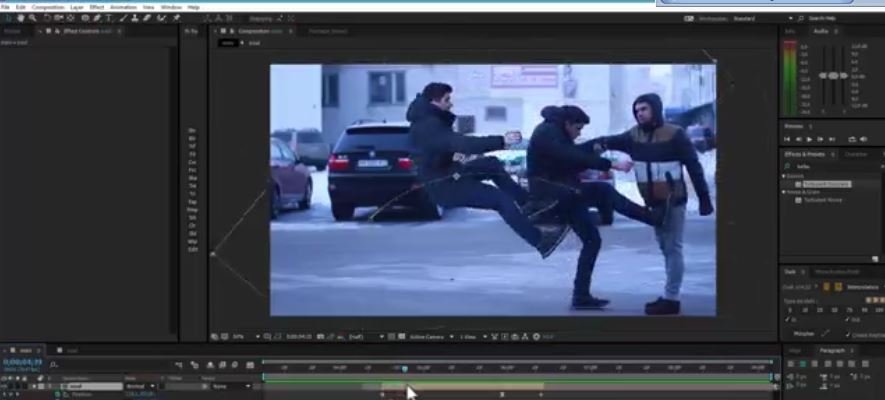This screenshot has height=400, width=885.
Task: Select the Eraser tool
Action: pos(147,18)
